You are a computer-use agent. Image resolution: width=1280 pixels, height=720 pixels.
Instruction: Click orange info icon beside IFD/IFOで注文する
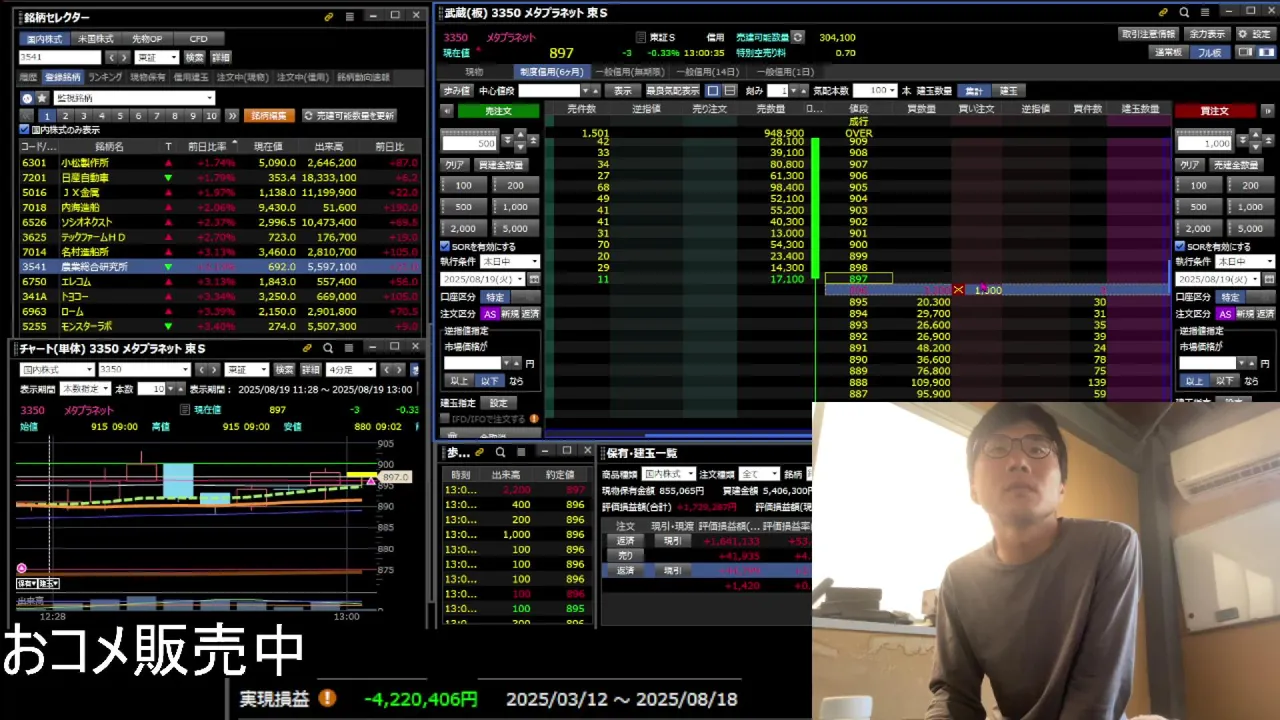click(x=535, y=419)
